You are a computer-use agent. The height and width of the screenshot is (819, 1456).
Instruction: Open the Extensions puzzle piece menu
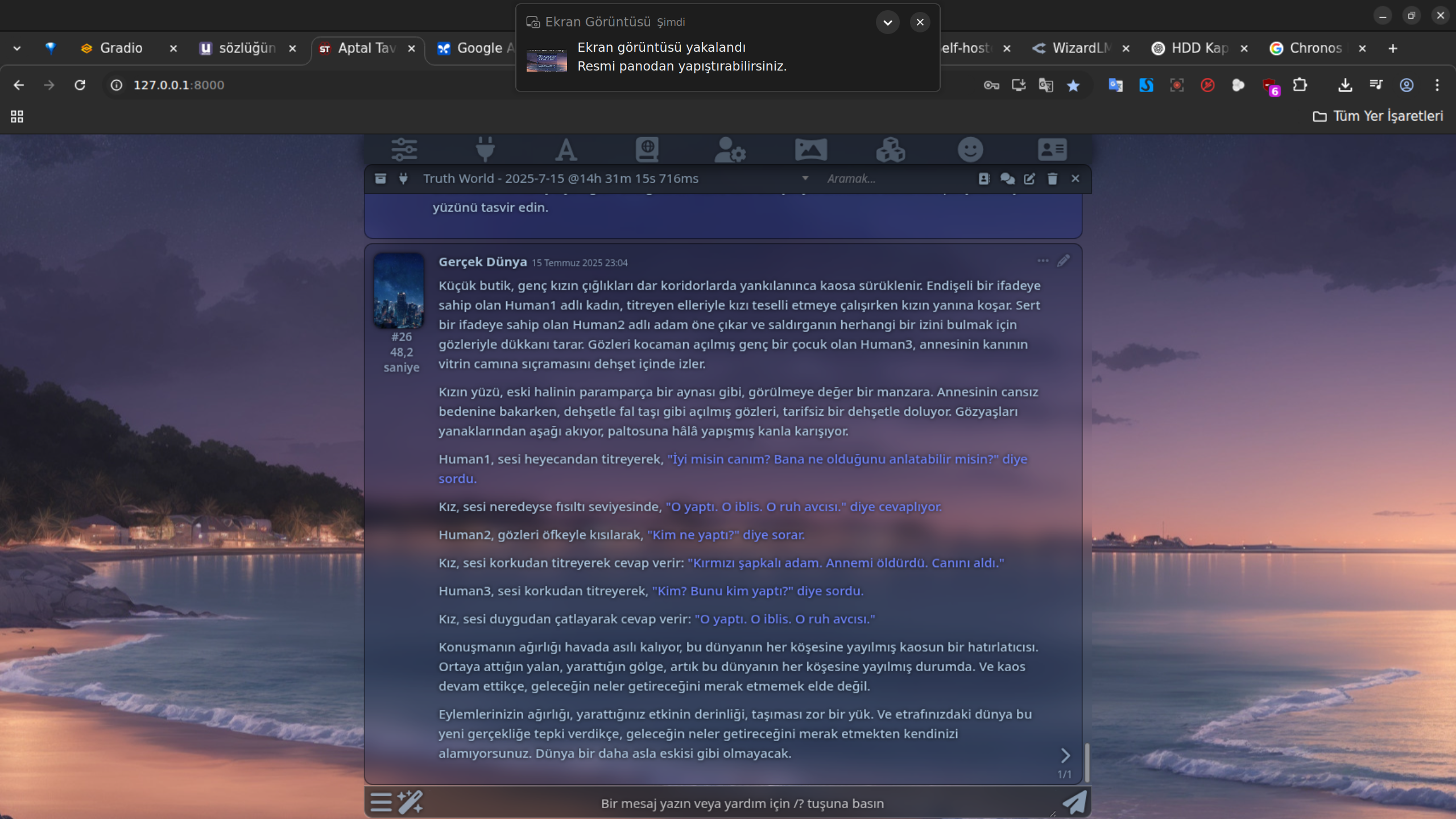coord(1300,85)
